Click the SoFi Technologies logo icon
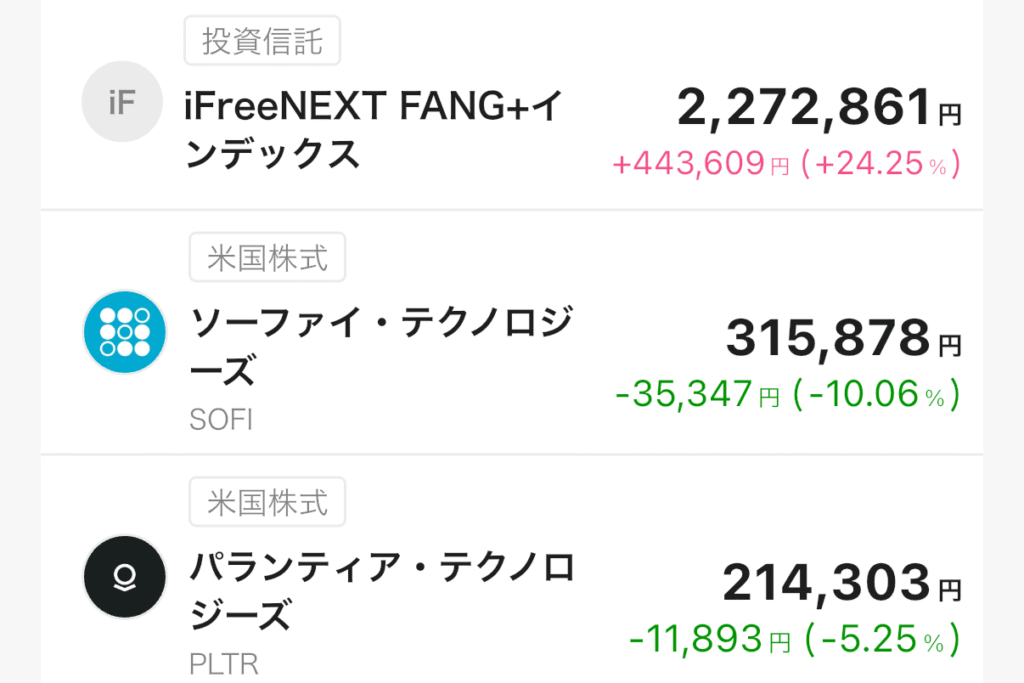 click(123, 332)
